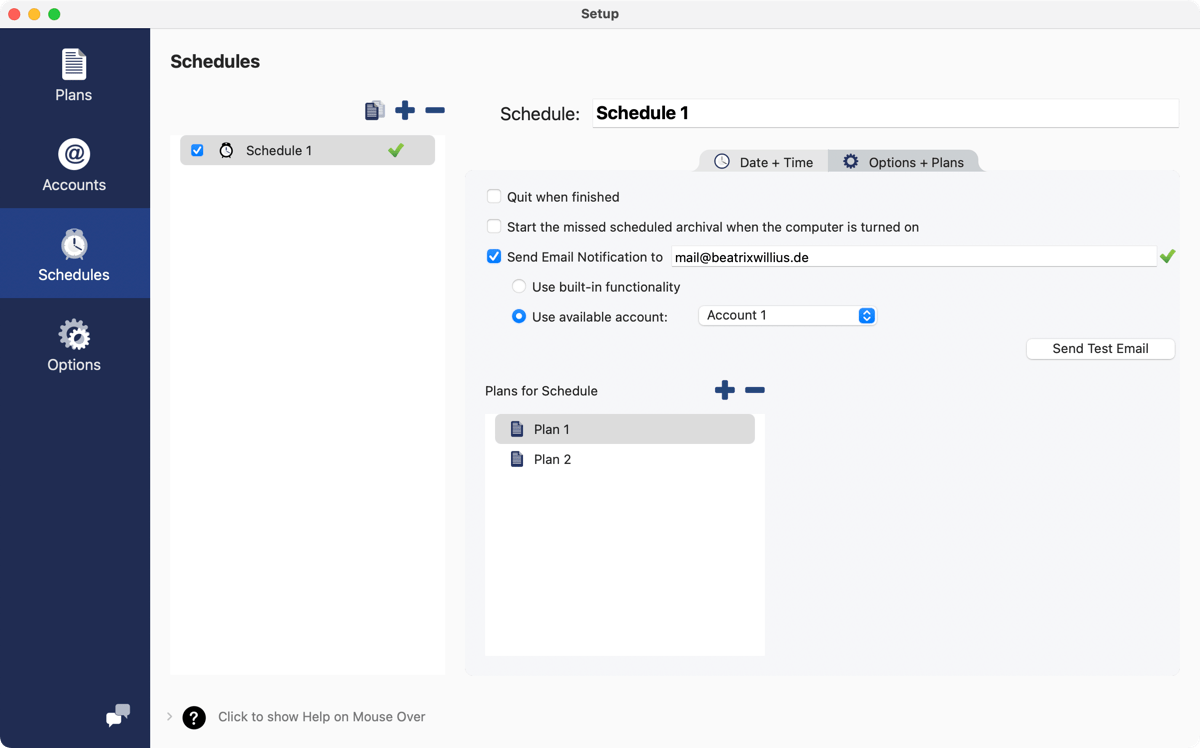Select Use built-in functionality radio button
The width and height of the screenshot is (1200, 748).
click(519, 287)
